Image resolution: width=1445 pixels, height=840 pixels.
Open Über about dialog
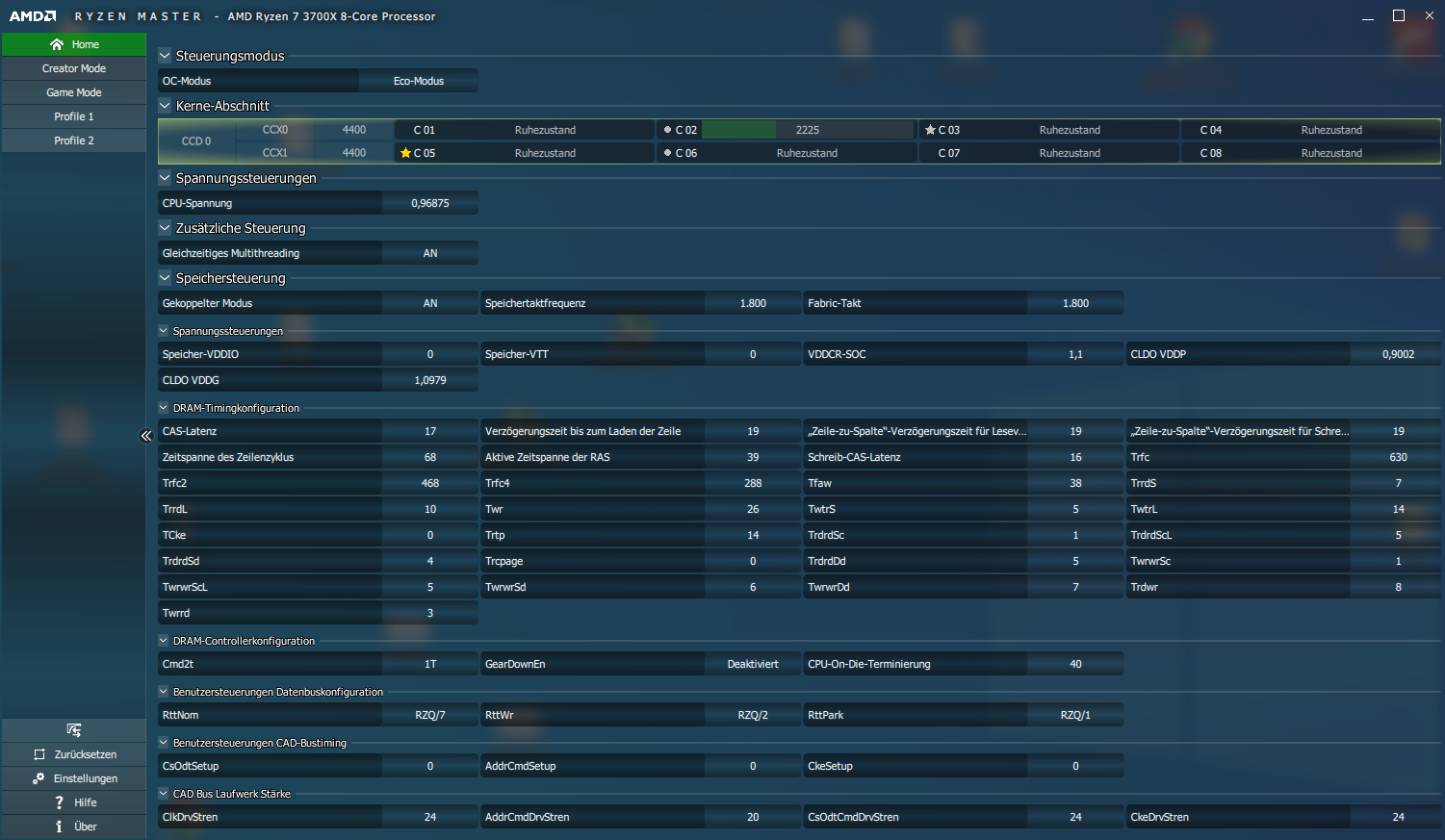tap(74, 827)
